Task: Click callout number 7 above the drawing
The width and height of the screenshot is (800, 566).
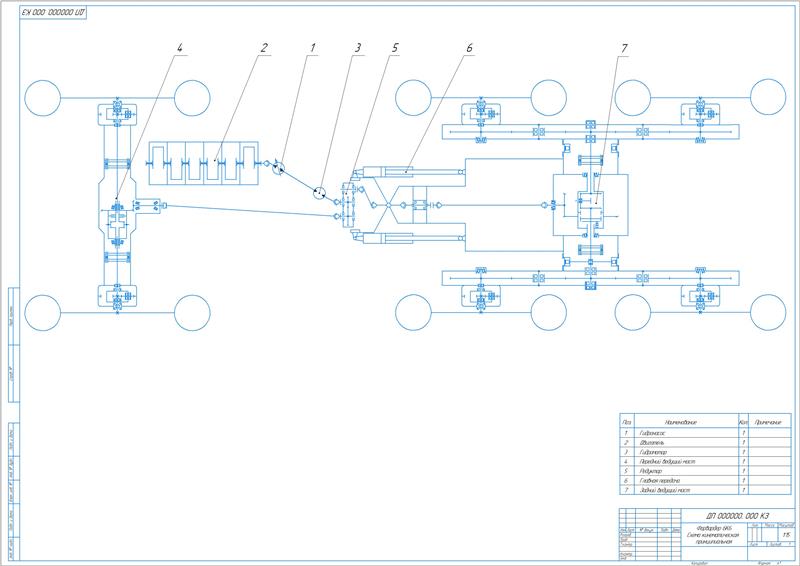Action: (x=623, y=47)
